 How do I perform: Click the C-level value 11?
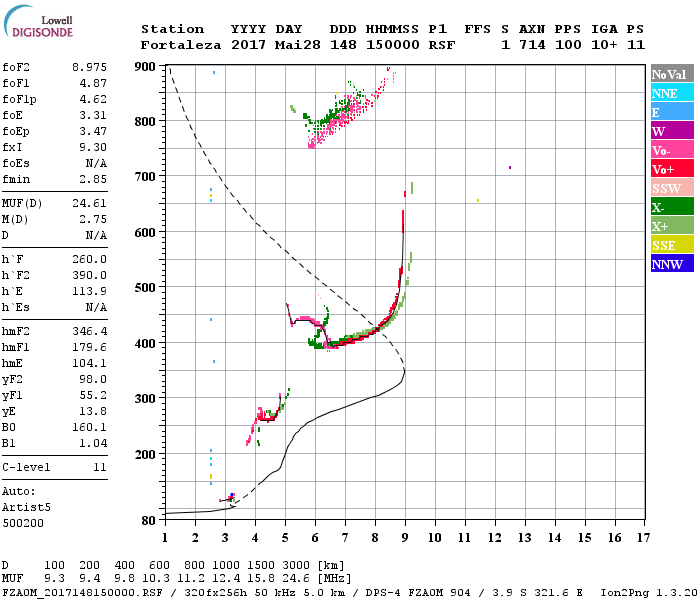click(100, 467)
